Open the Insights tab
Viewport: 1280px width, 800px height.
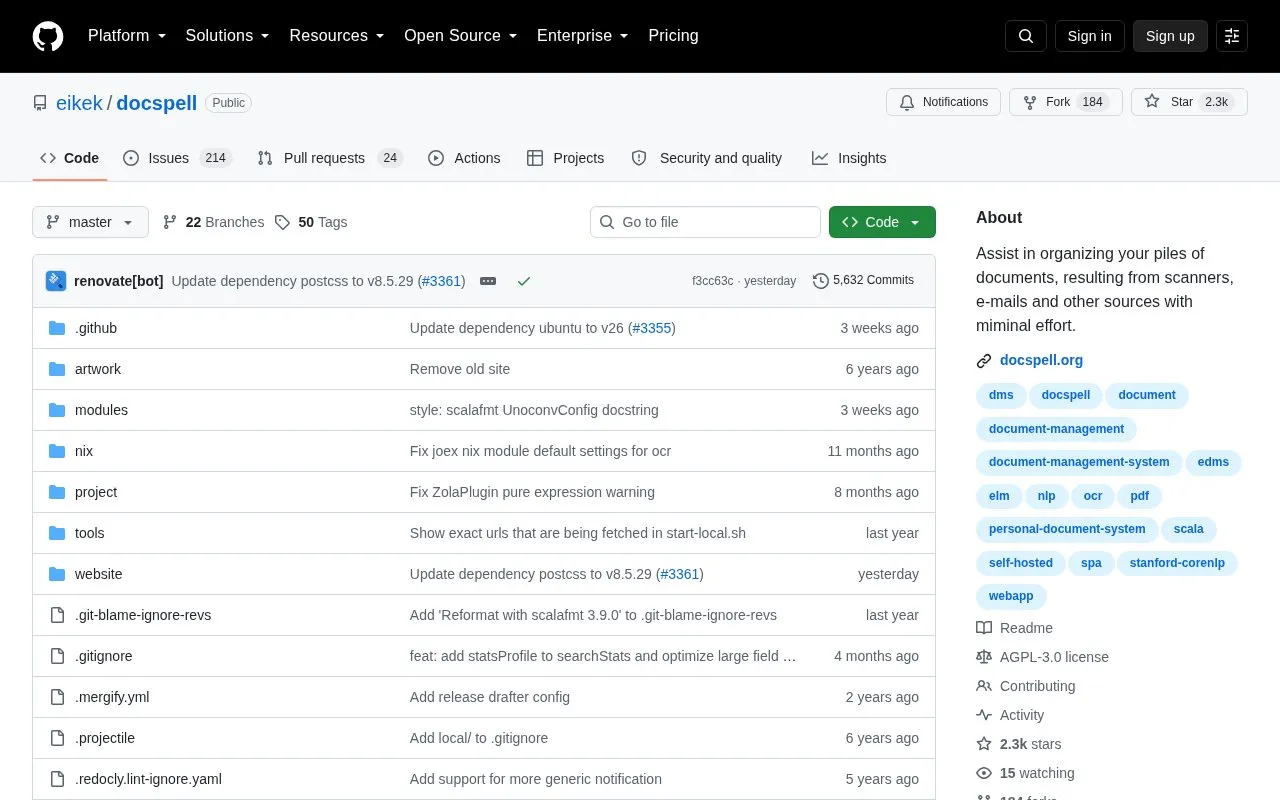pyautogui.click(x=849, y=158)
